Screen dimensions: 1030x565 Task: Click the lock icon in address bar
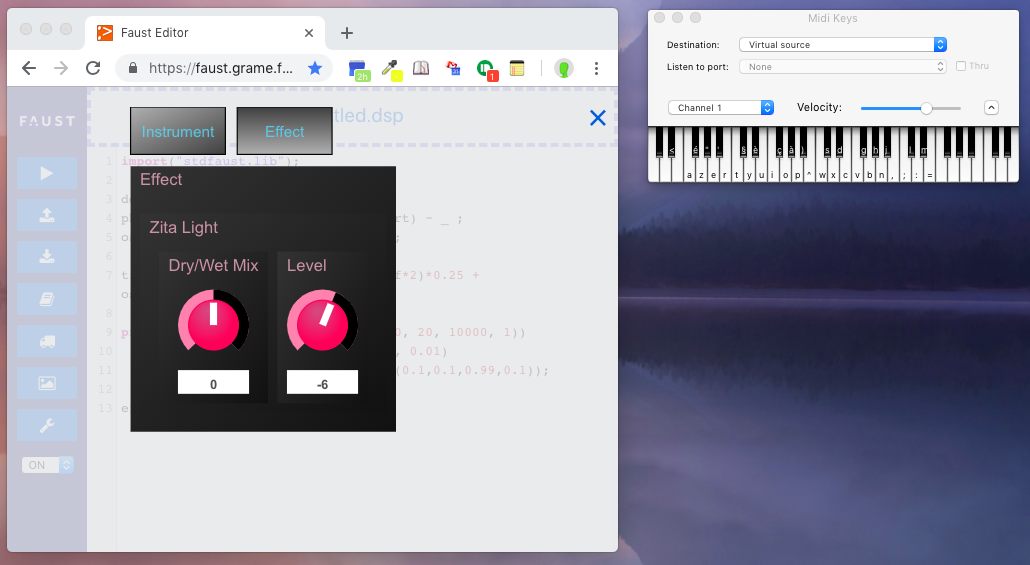coord(133,68)
